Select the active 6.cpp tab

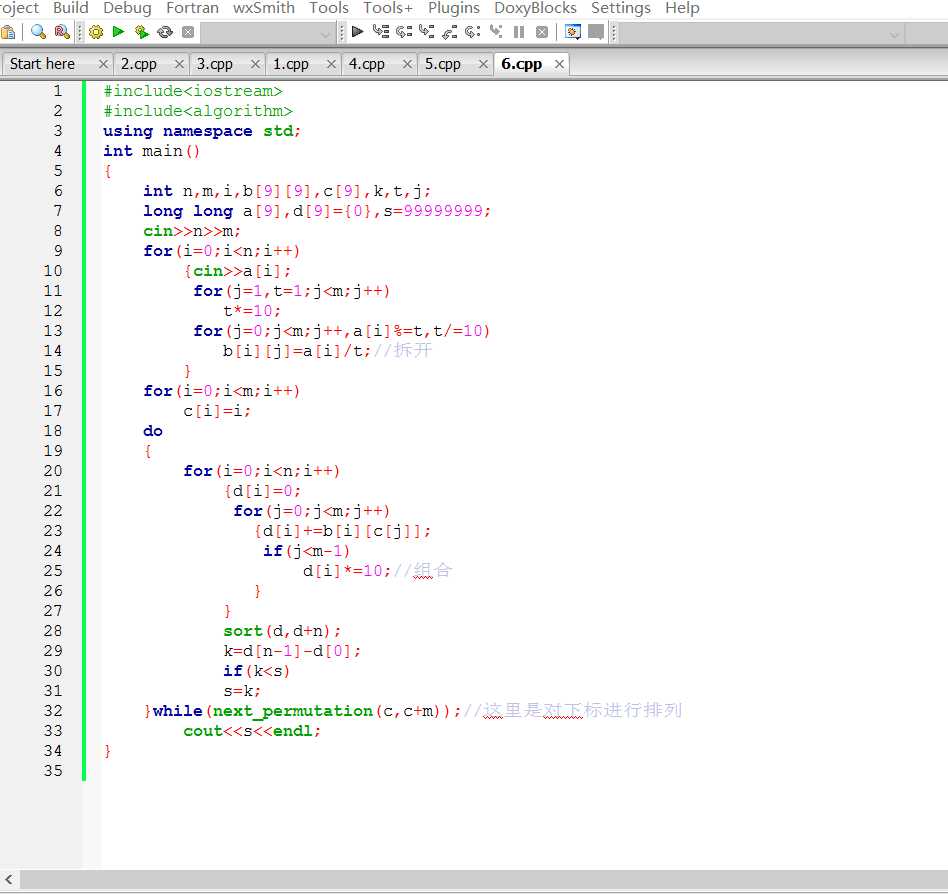point(521,64)
